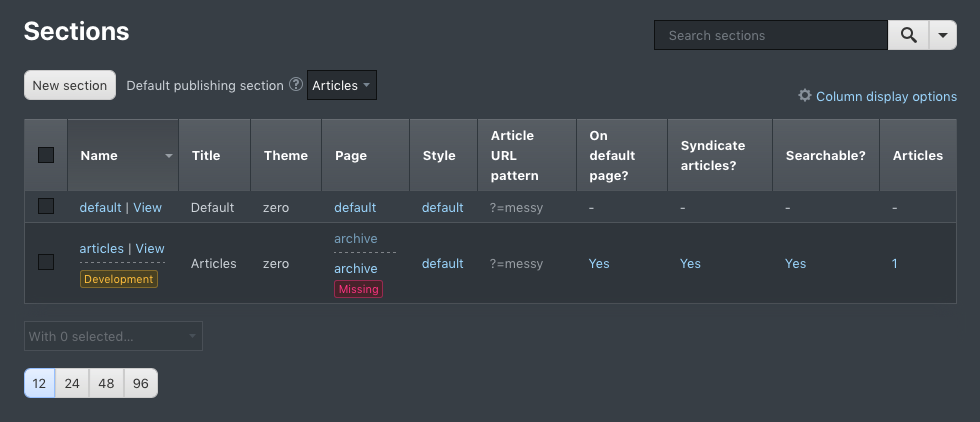Toggle Searchable Yes for articles
The width and height of the screenshot is (980, 422).
pos(795,264)
